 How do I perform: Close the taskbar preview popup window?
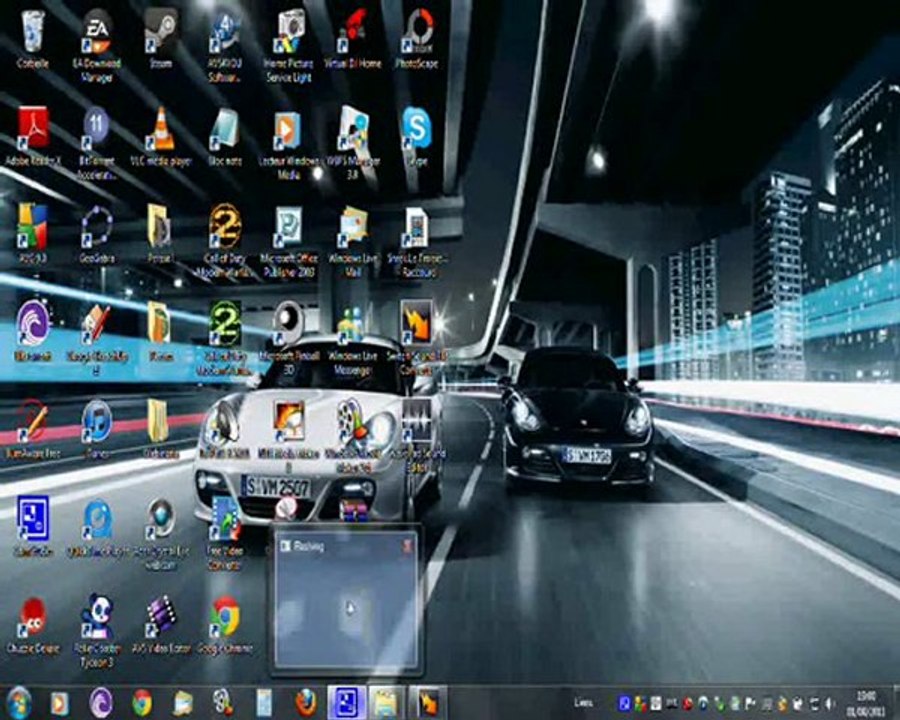tap(407, 546)
